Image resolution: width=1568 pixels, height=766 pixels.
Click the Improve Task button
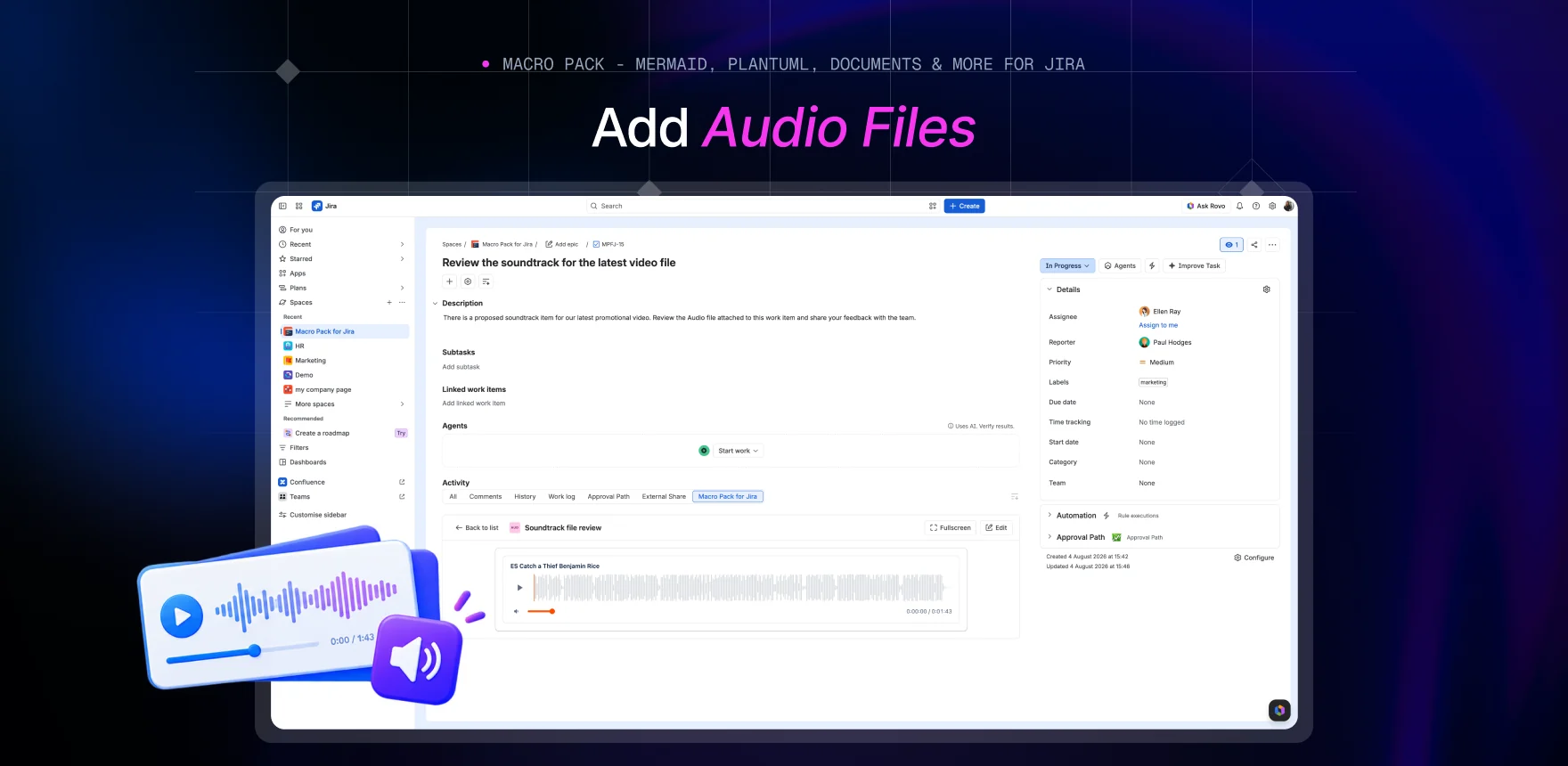point(1194,265)
